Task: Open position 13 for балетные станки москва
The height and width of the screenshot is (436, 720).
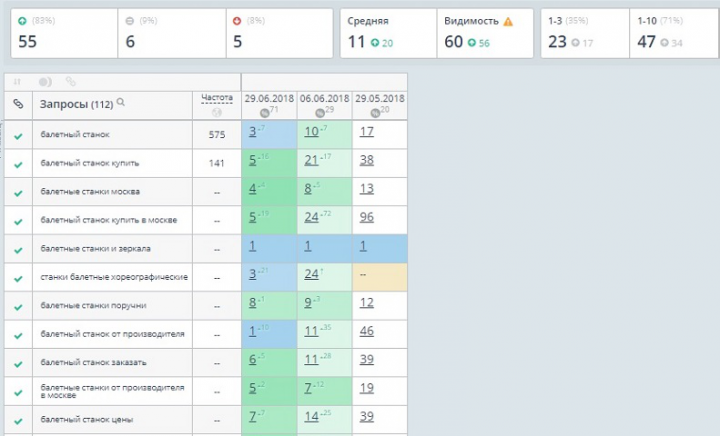Action: click(366, 189)
